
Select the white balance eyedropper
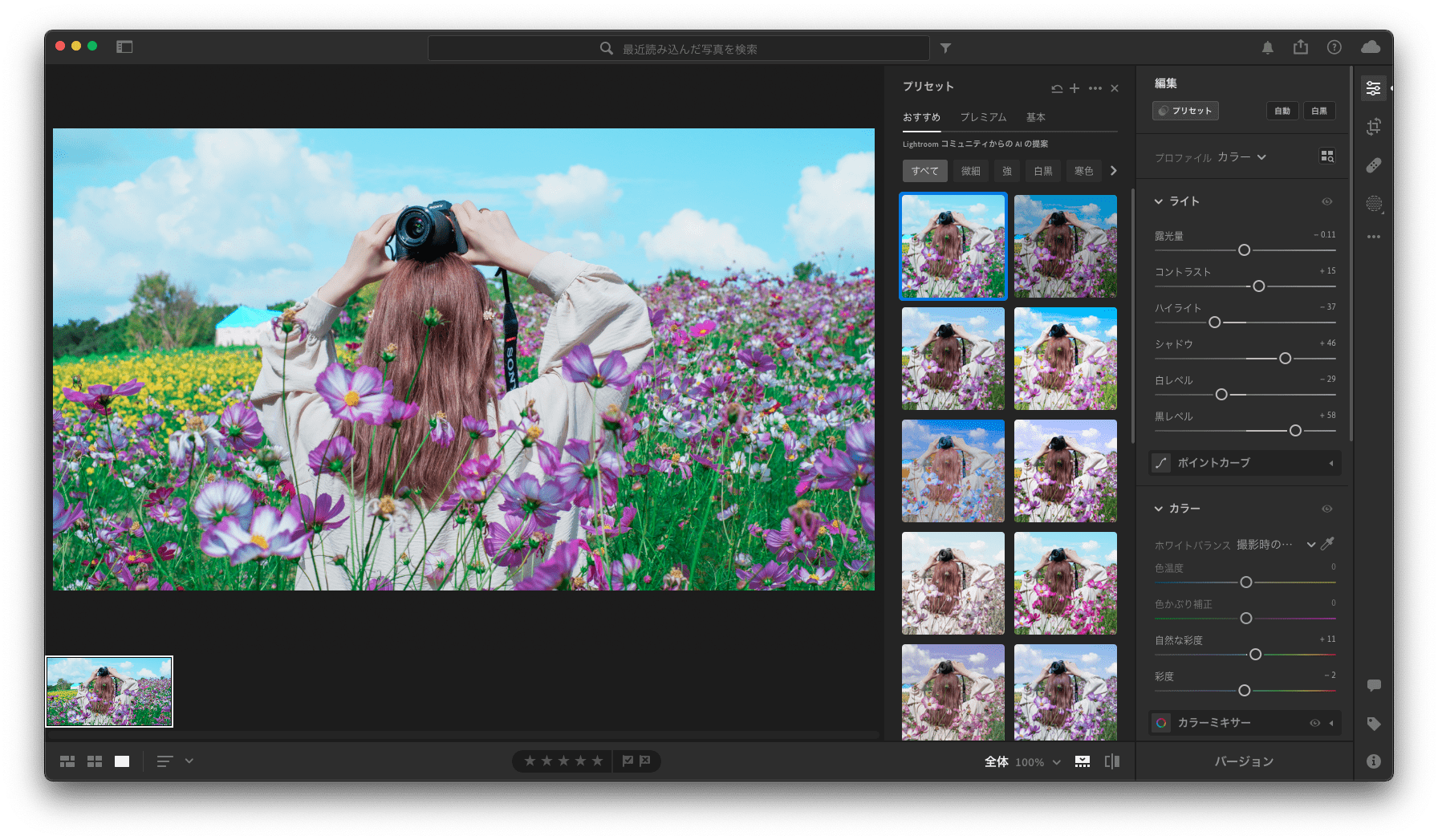[1328, 544]
